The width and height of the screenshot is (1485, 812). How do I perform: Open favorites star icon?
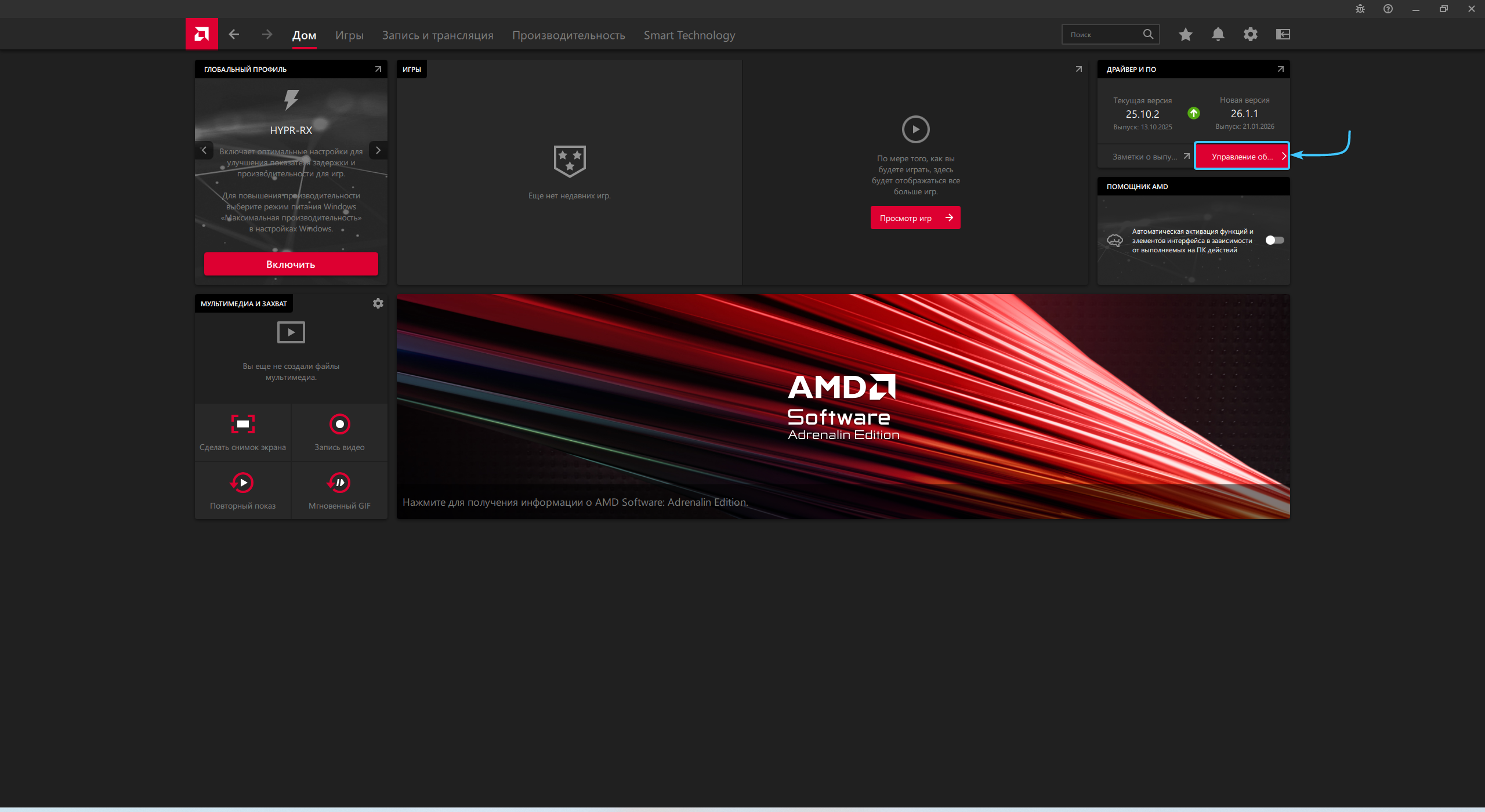tap(1185, 34)
